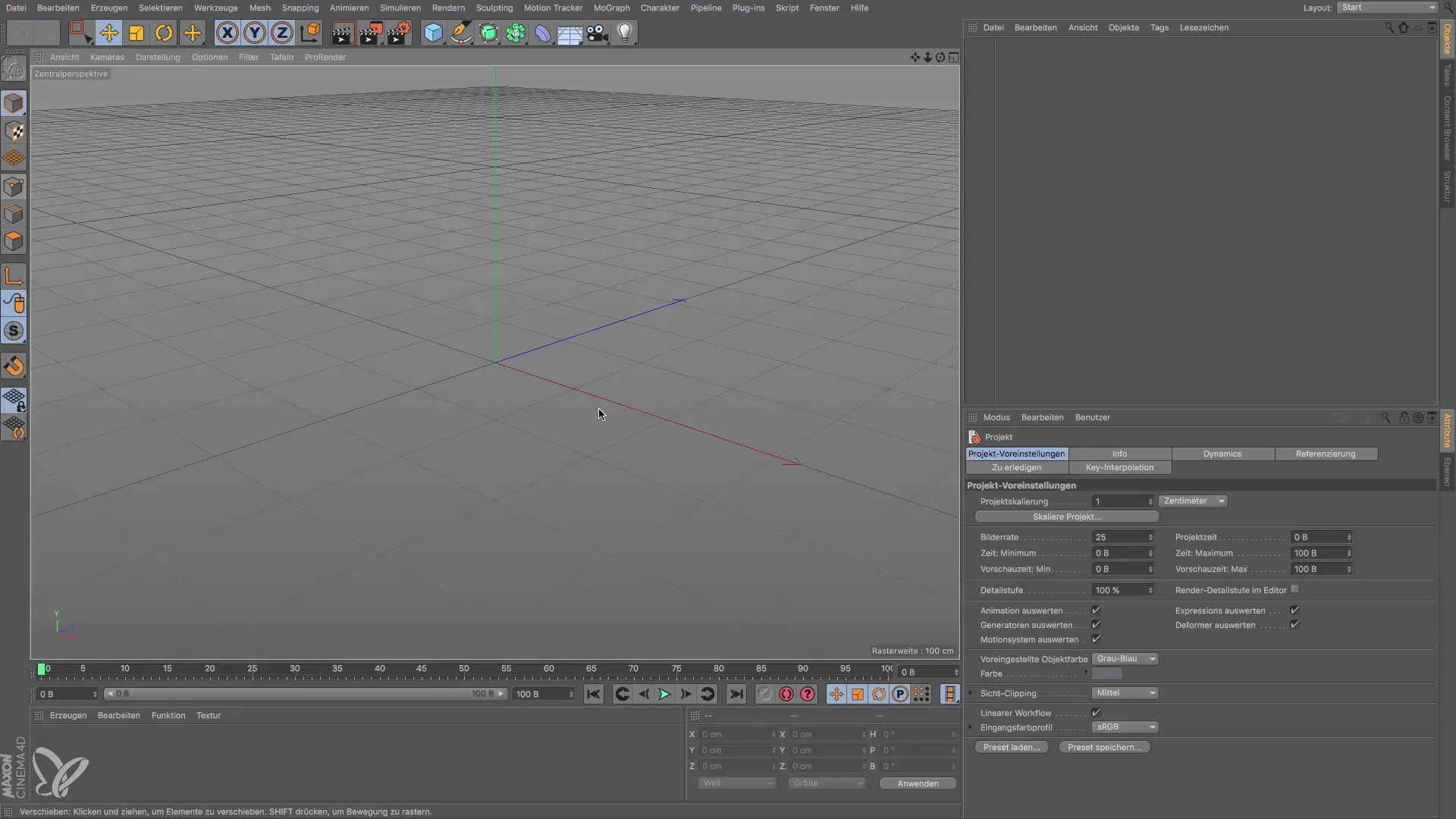
Task: Open the Zentimeter unit dropdown
Action: (x=1193, y=501)
